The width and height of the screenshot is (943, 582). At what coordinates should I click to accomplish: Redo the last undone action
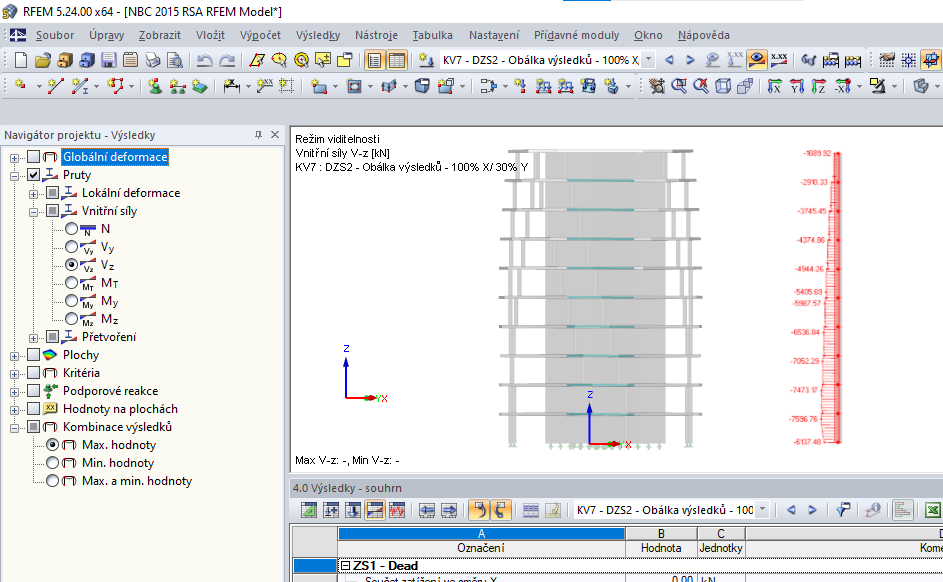(227, 60)
